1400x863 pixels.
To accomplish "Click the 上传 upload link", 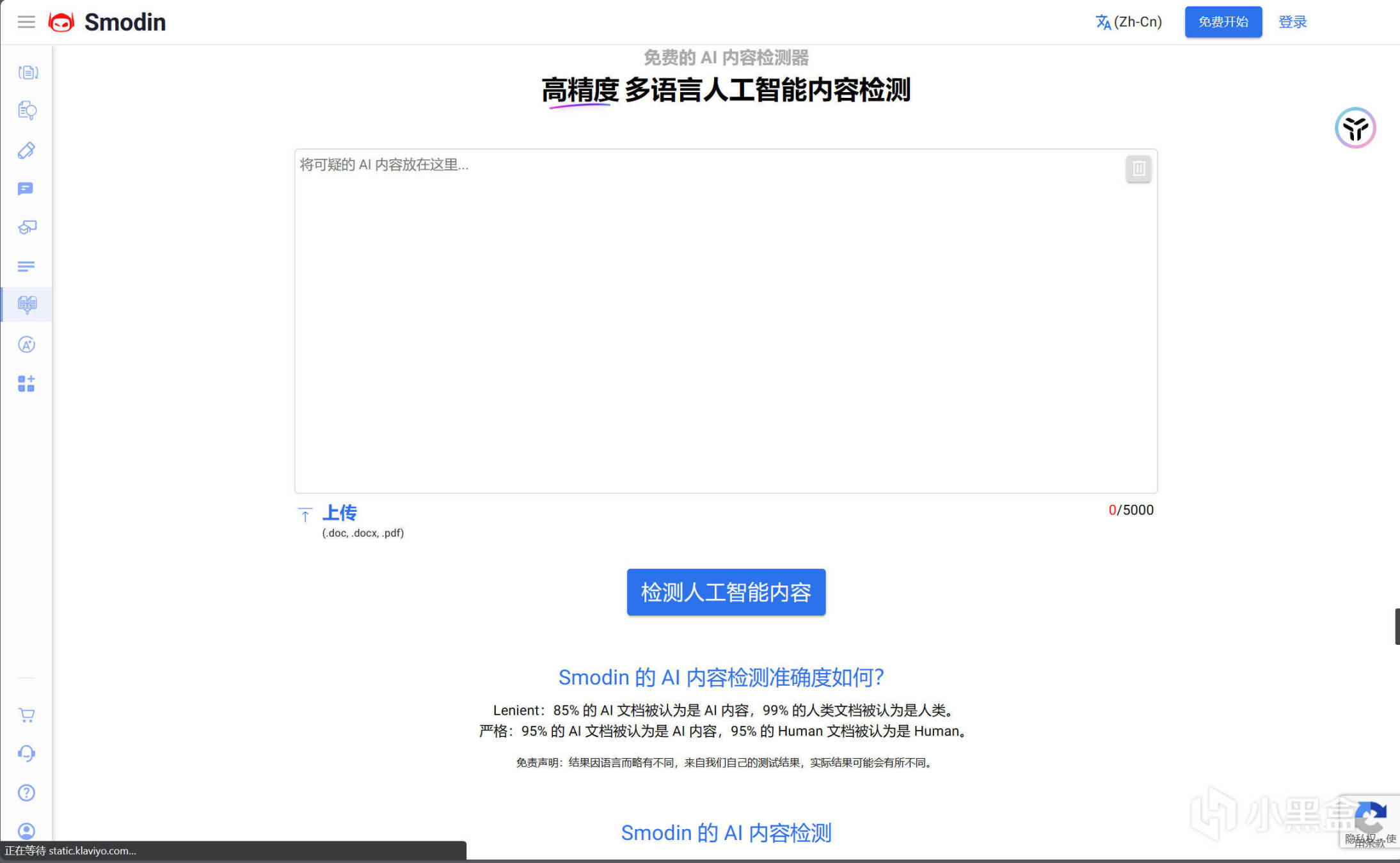I will 339,512.
